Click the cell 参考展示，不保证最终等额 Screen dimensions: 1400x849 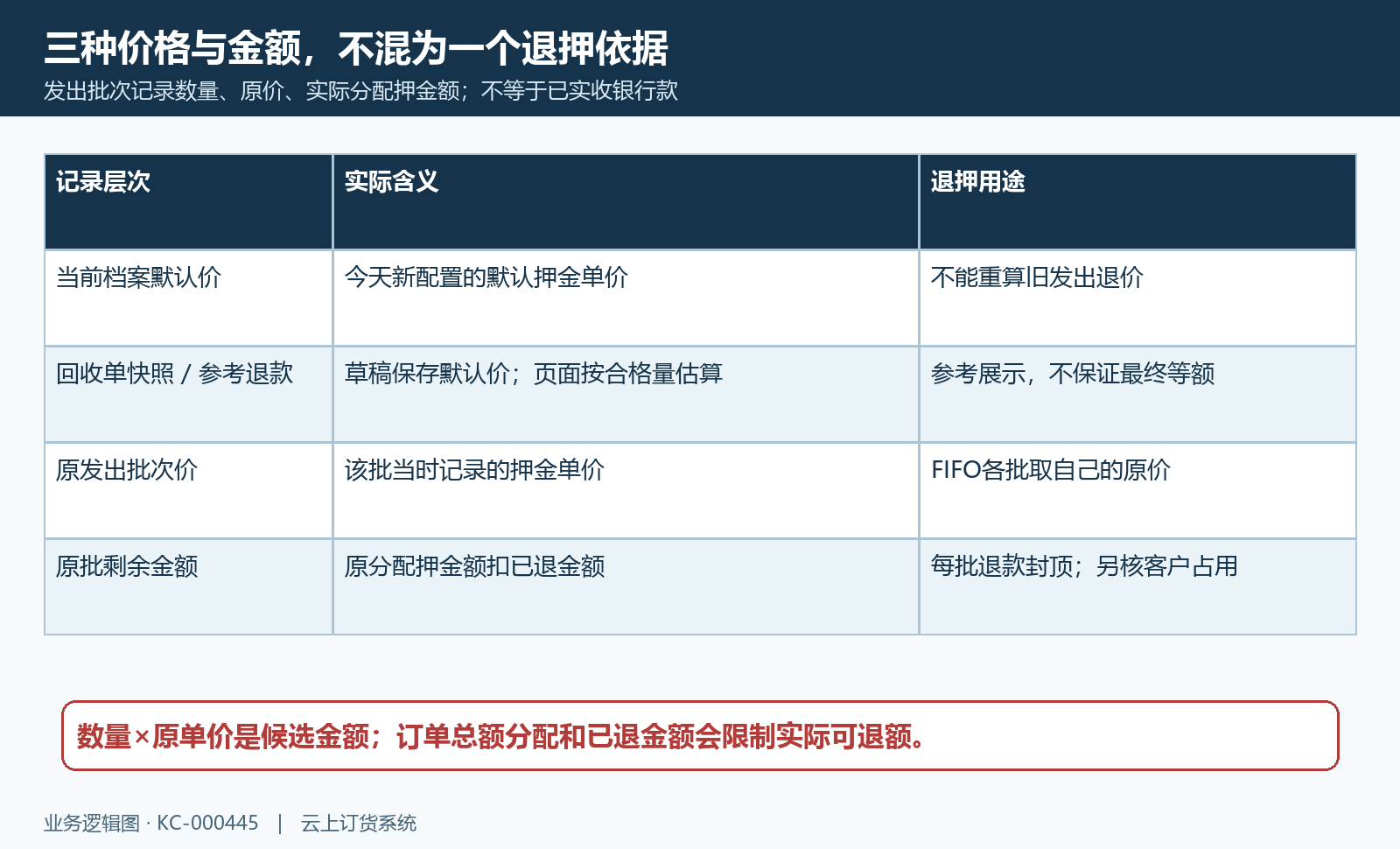1137,395
